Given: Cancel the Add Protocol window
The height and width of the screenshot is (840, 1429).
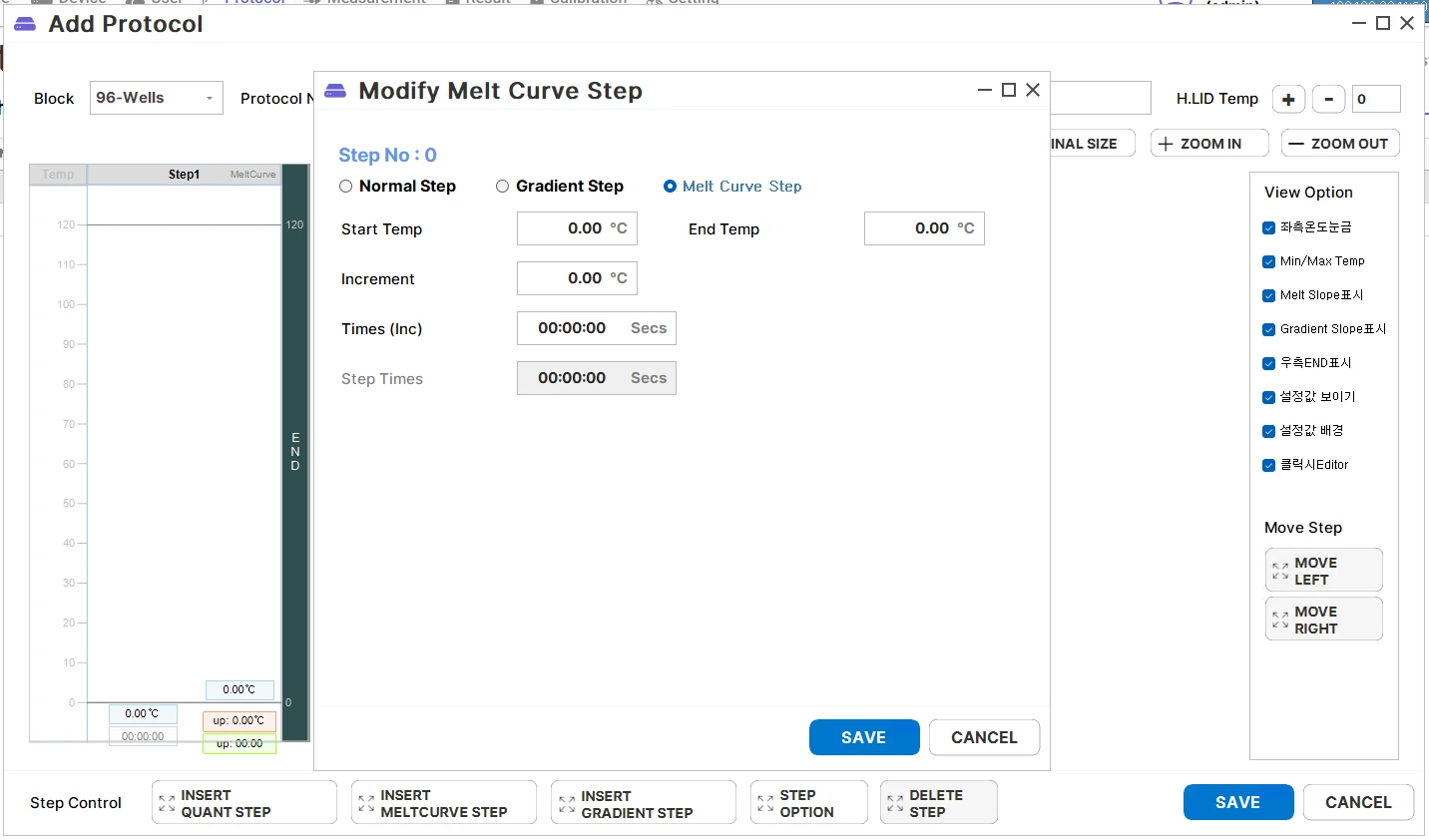Looking at the screenshot, I should (1358, 802).
